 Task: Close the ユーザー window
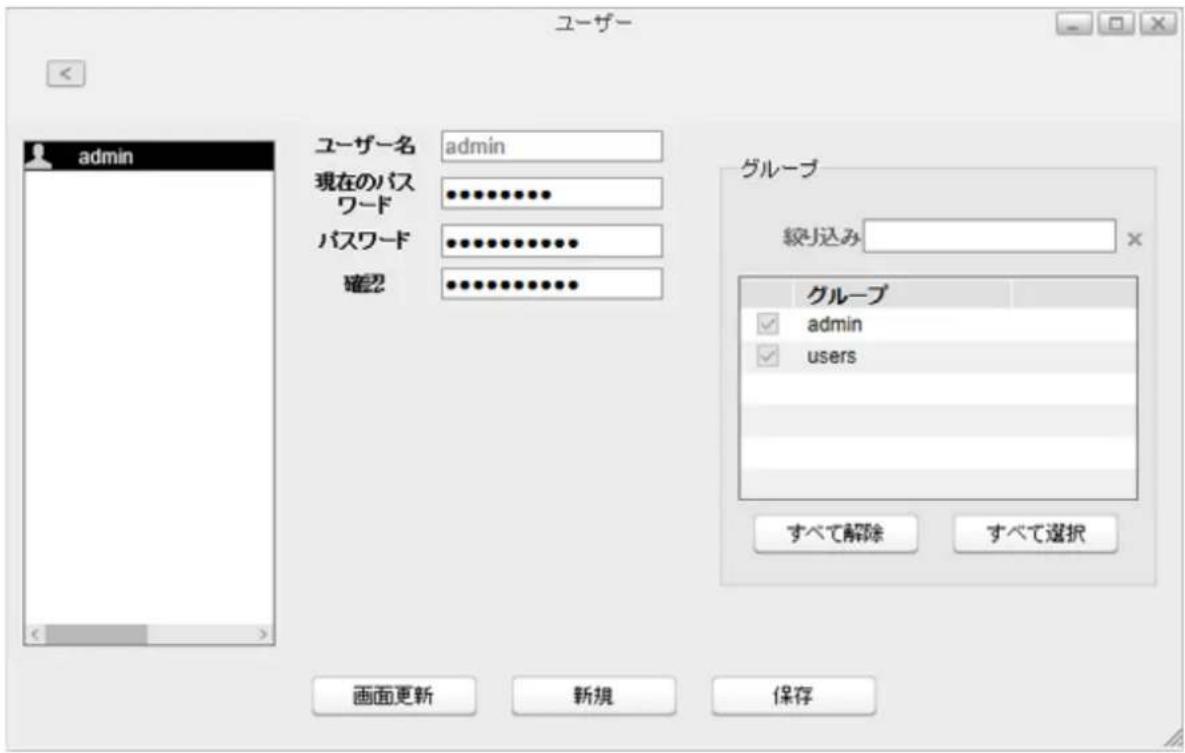coord(1158,24)
